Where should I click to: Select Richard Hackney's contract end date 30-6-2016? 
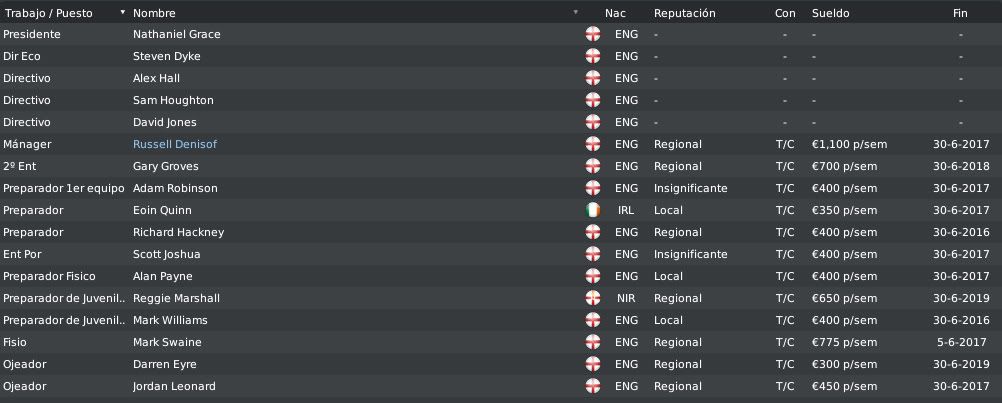point(961,232)
